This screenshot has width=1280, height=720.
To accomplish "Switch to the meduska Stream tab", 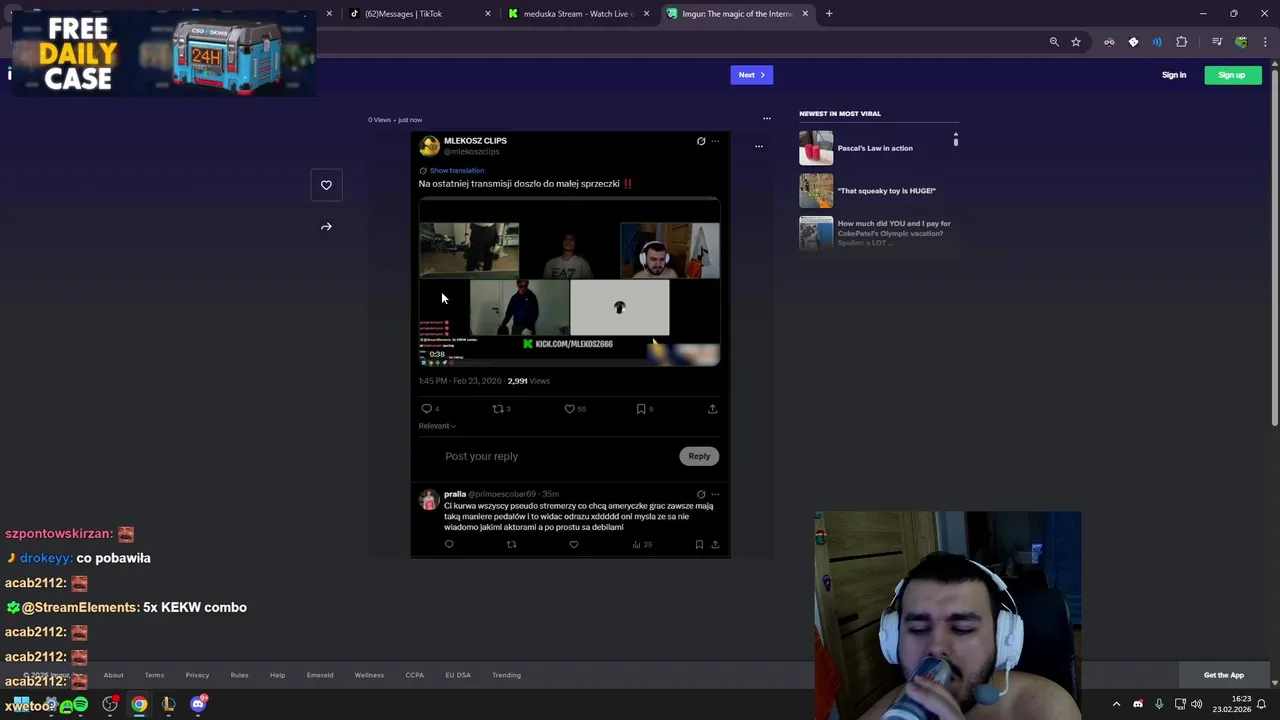I will 580,14.
